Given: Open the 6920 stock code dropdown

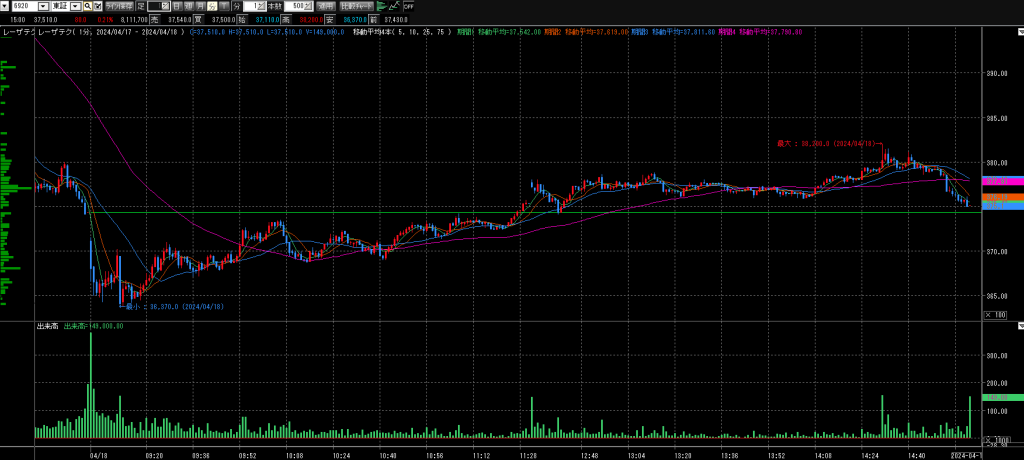Looking at the screenshot, I should (43, 6).
